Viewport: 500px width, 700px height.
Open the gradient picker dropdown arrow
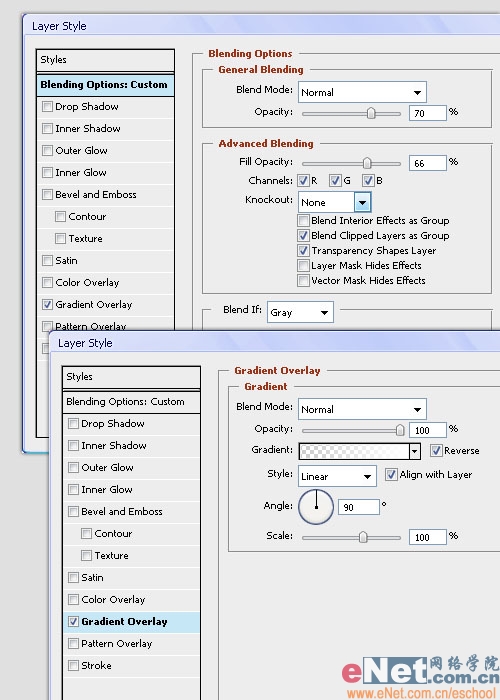click(x=415, y=451)
